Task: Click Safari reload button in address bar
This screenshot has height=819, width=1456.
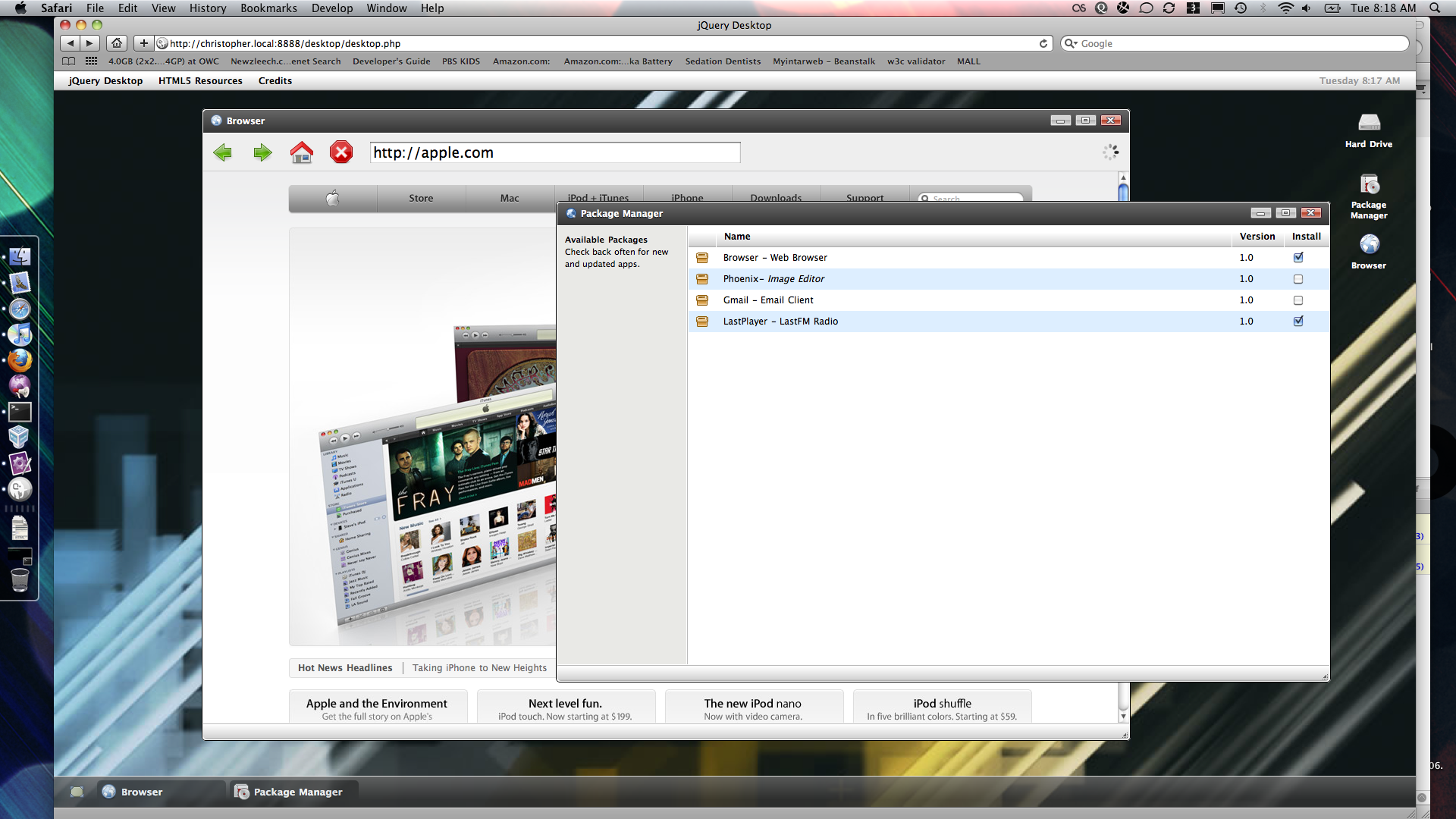Action: point(1043,43)
